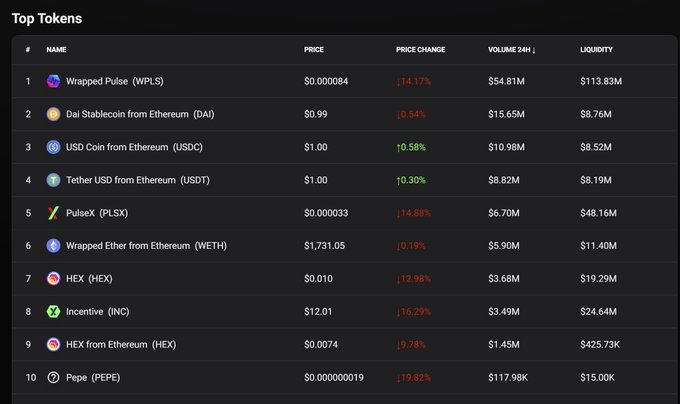
Task: Click the 0.30% green price change
Action: tap(411, 180)
